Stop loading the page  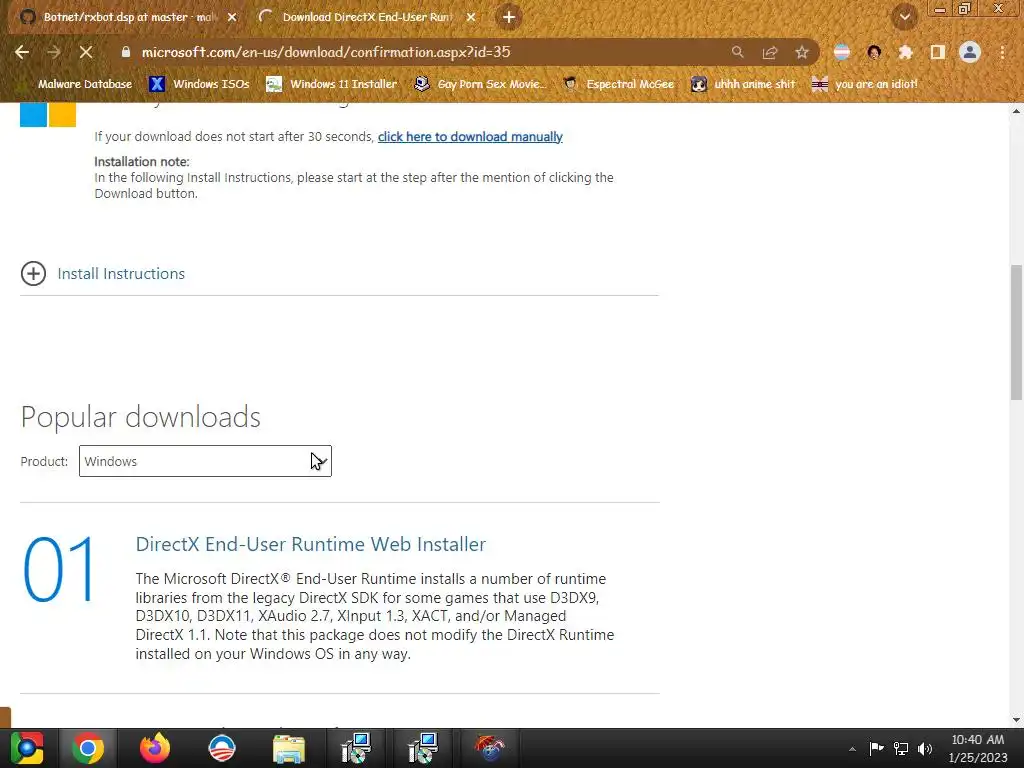86,52
